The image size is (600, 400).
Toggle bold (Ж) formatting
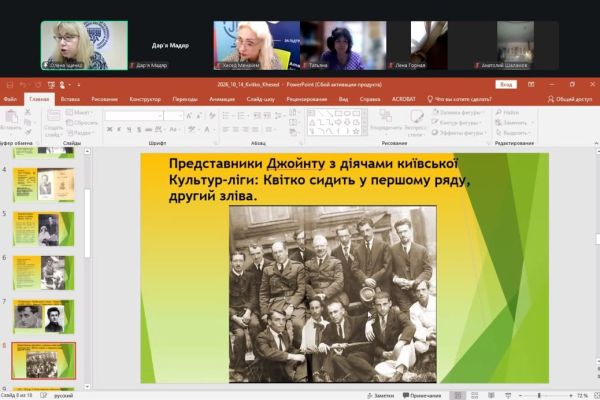click(x=109, y=130)
